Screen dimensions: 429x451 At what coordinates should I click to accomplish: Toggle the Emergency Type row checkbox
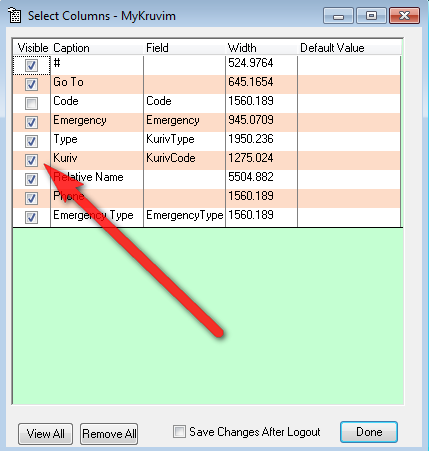click(x=31, y=217)
